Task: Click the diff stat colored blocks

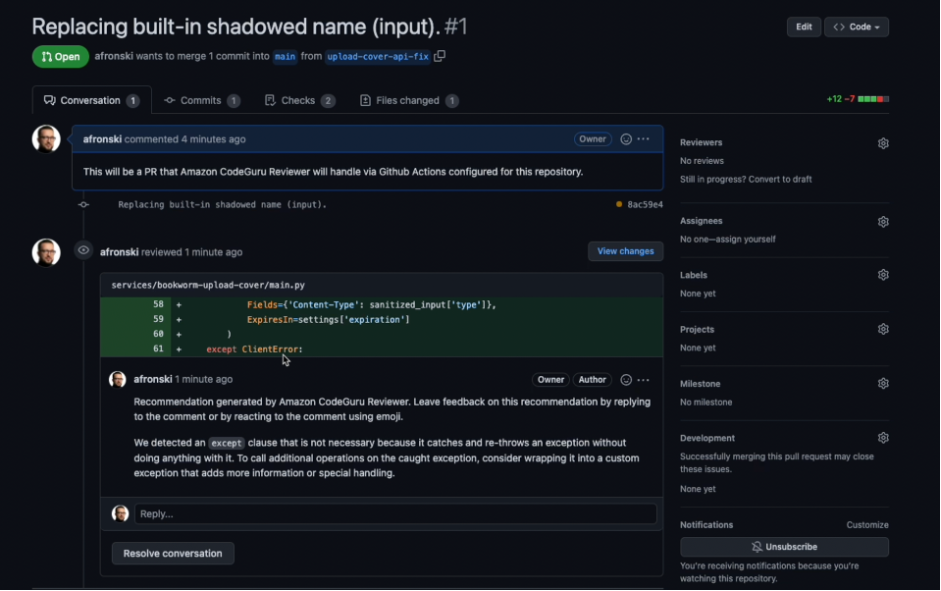Action: pyautogui.click(x=873, y=99)
